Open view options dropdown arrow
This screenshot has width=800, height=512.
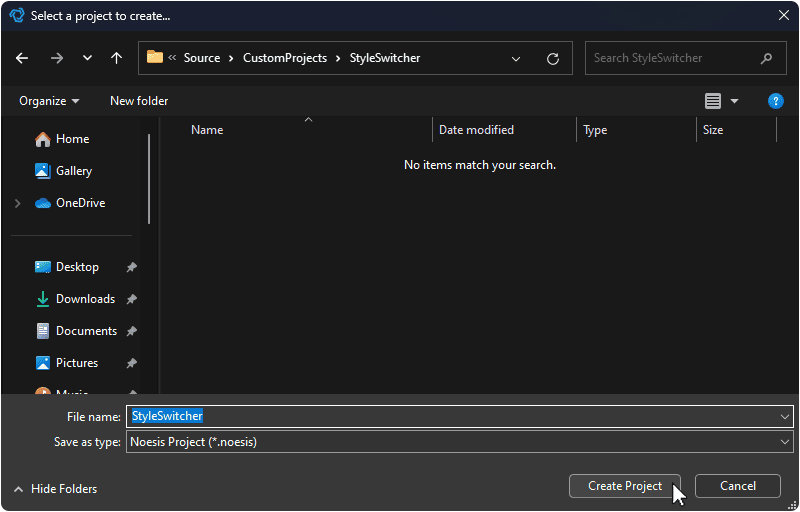tap(734, 101)
